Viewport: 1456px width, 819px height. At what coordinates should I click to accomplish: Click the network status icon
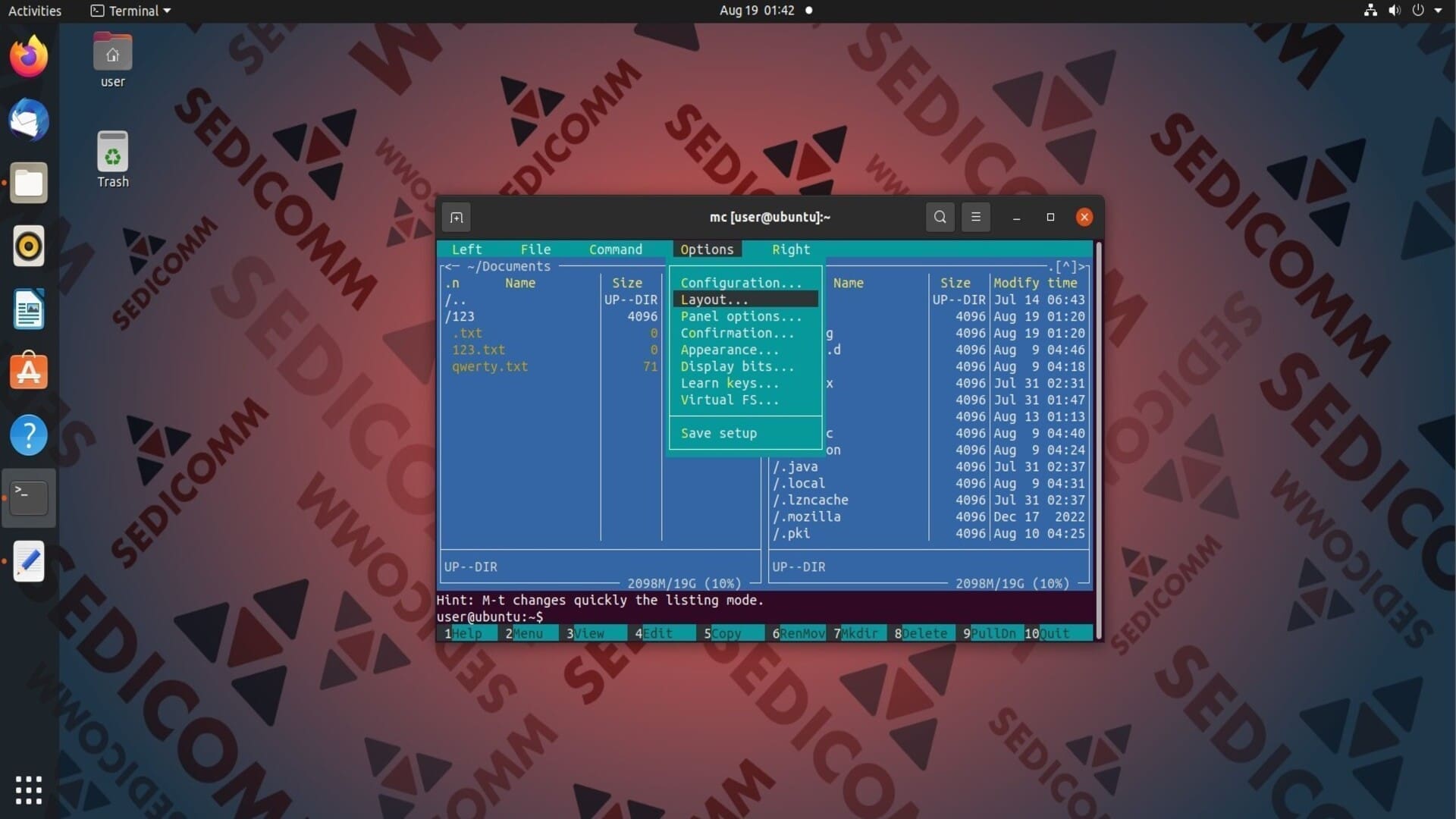point(1370,11)
